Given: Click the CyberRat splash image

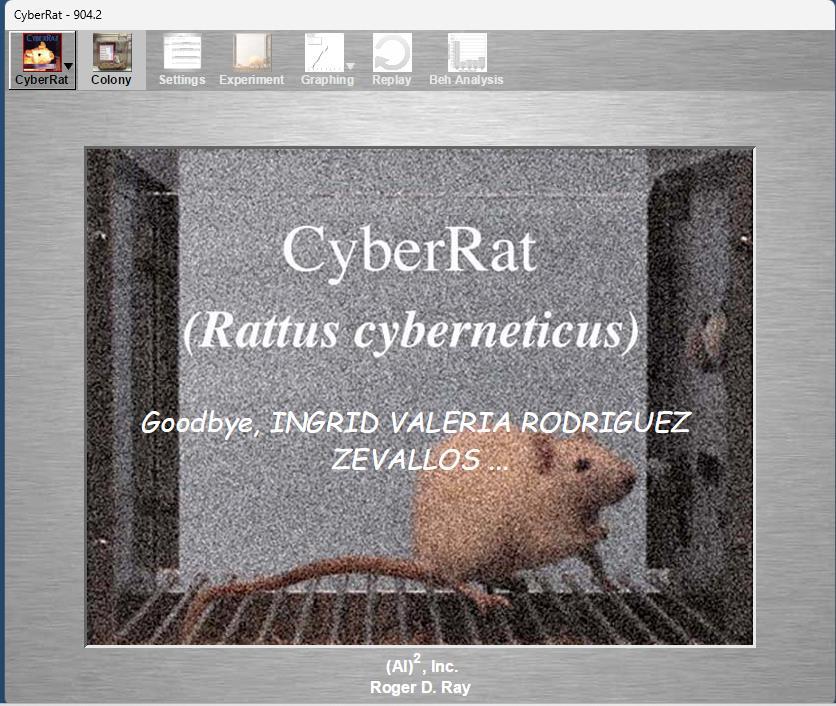Looking at the screenshot, I should tap(420, 397).
